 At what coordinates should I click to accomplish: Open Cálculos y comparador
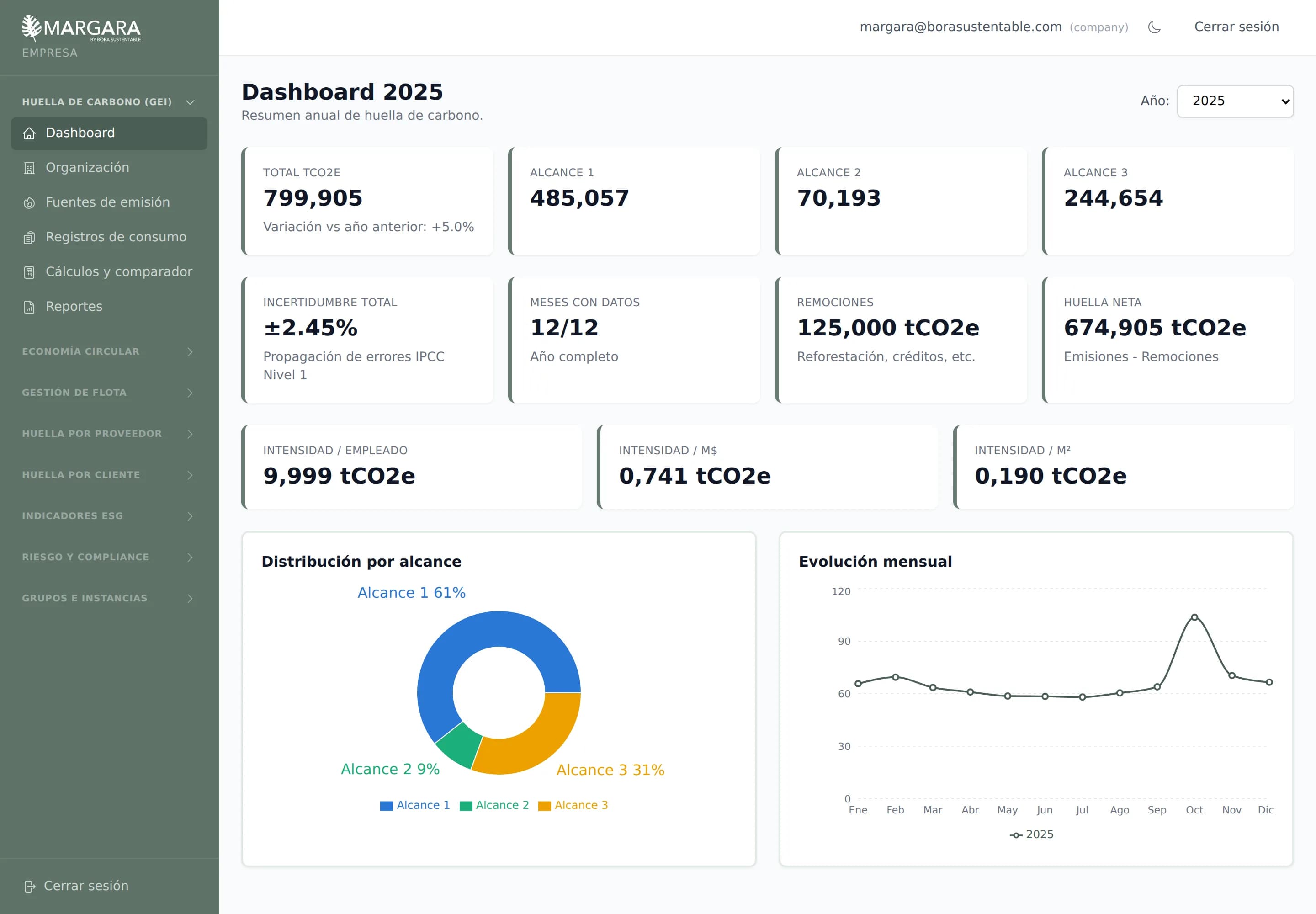pyautogui.click(x=109, y=272)
